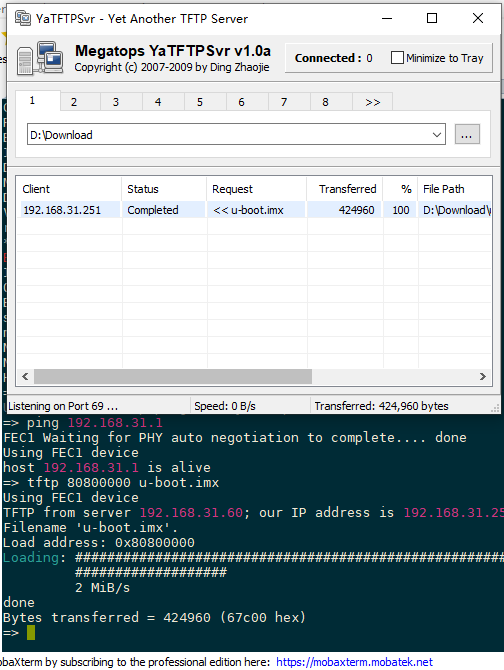
Task: Switch to tab 4
Action: point(163,102)
